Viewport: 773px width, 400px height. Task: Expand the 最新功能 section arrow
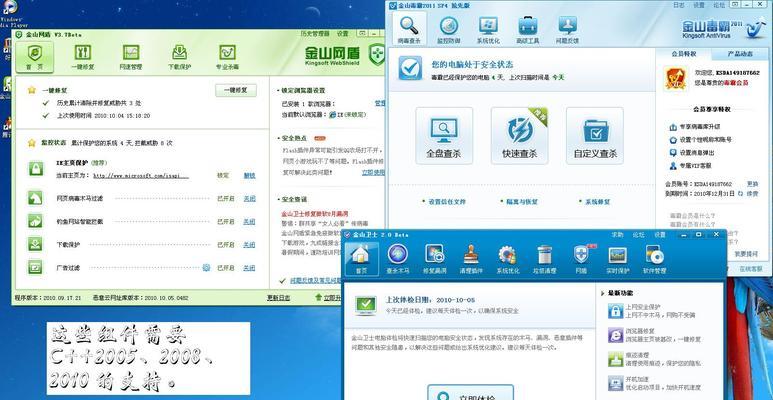[x=602, y=293]
